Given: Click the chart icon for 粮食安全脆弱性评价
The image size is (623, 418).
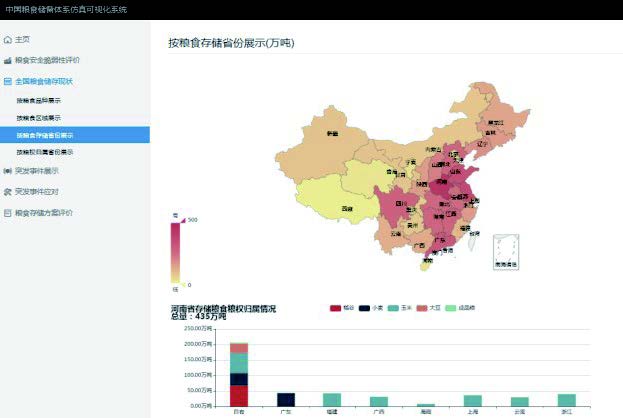Looking at the screenshot, I should click(x=9, y=60).
